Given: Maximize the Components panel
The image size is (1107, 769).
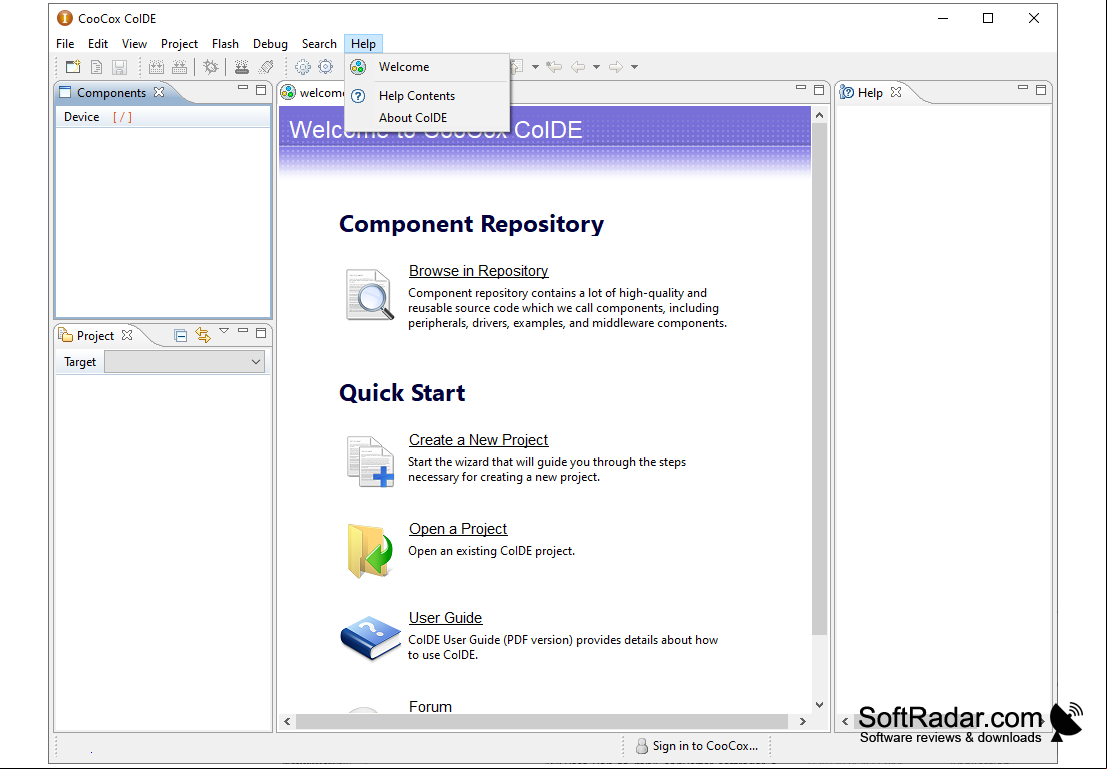Looking at the screenshot, I should click(261, 90).
